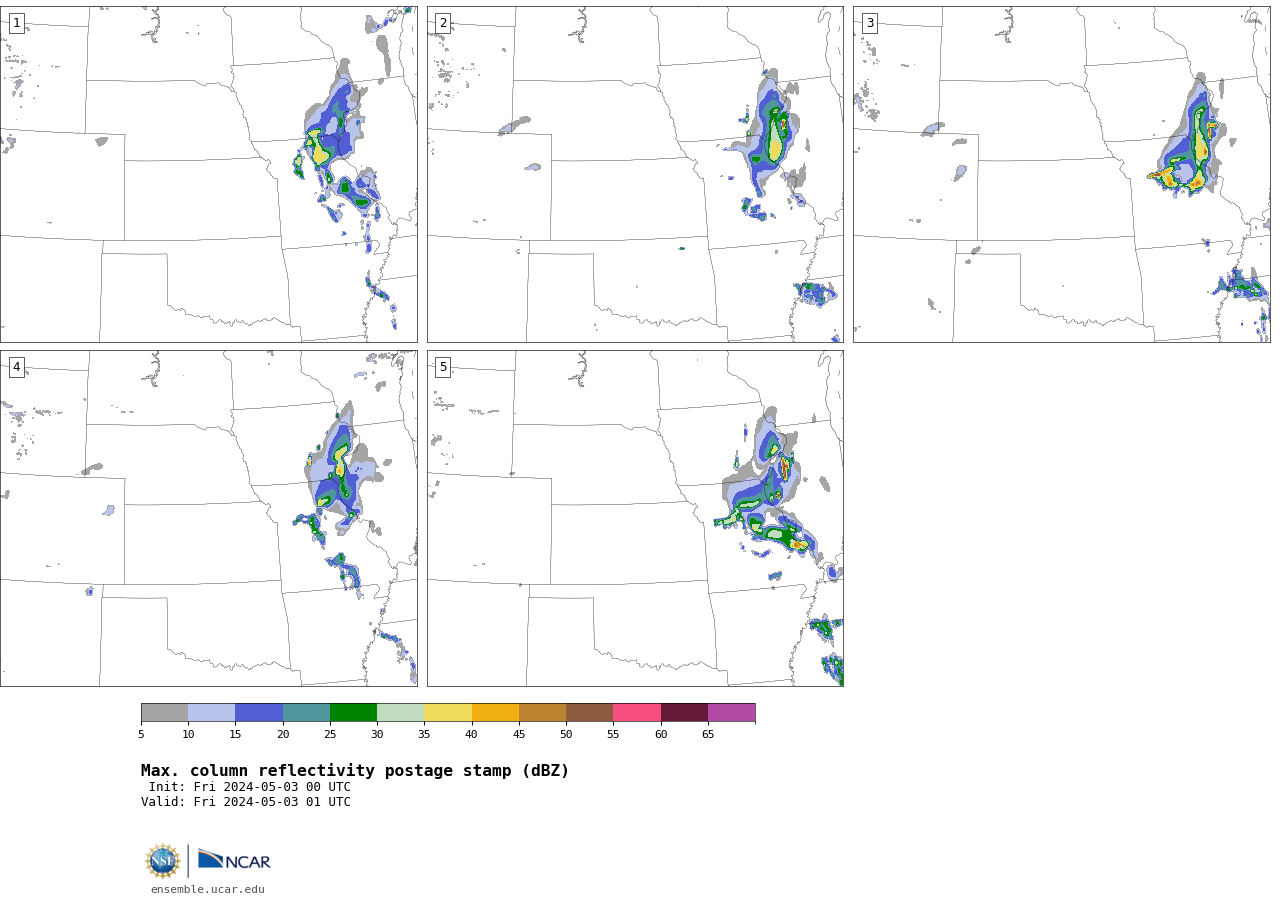Select the teal 20-25 dBZ swatch
The image size is (1280, 901).
306,712
